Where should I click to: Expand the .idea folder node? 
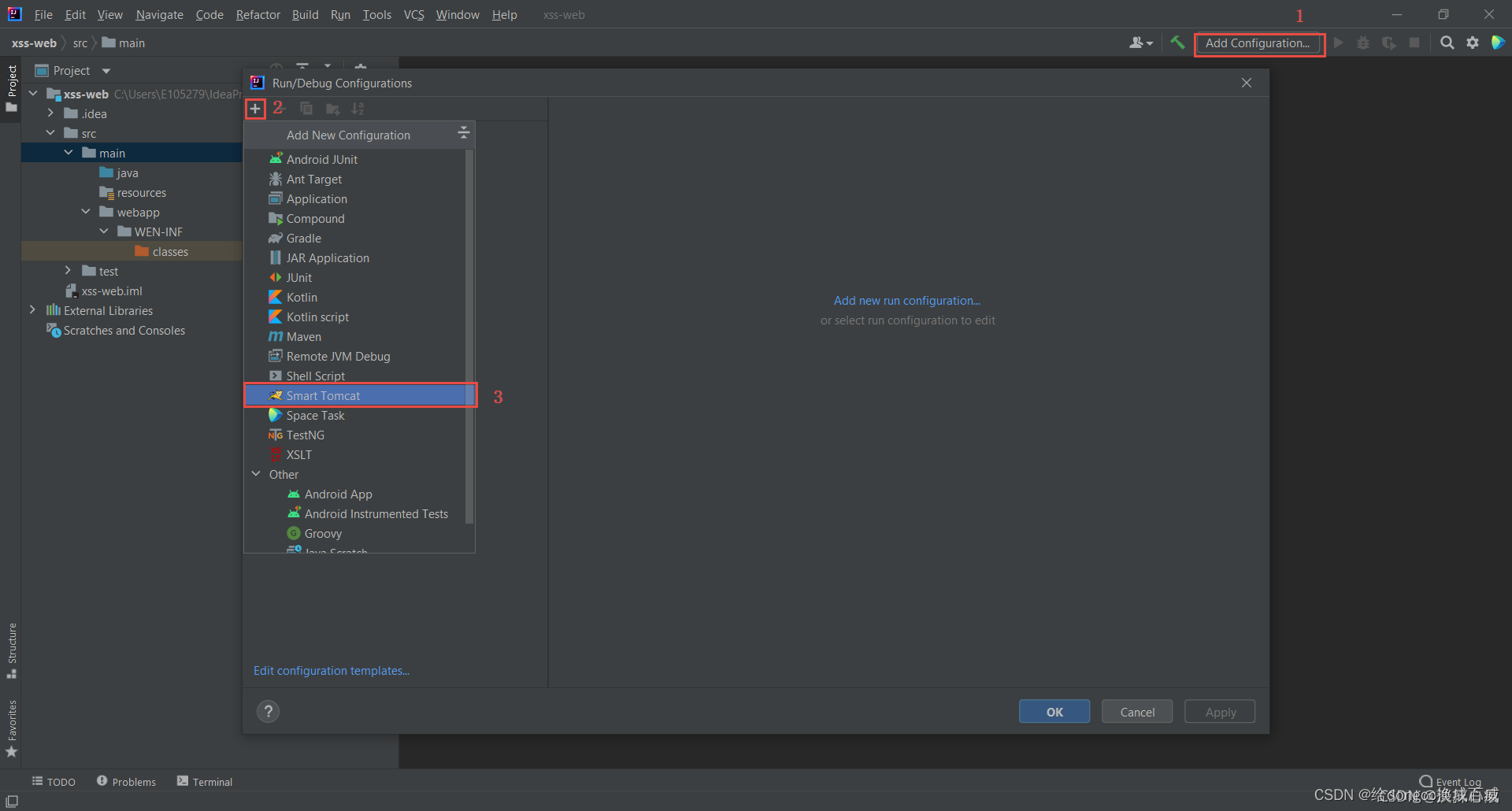point(50,113)
